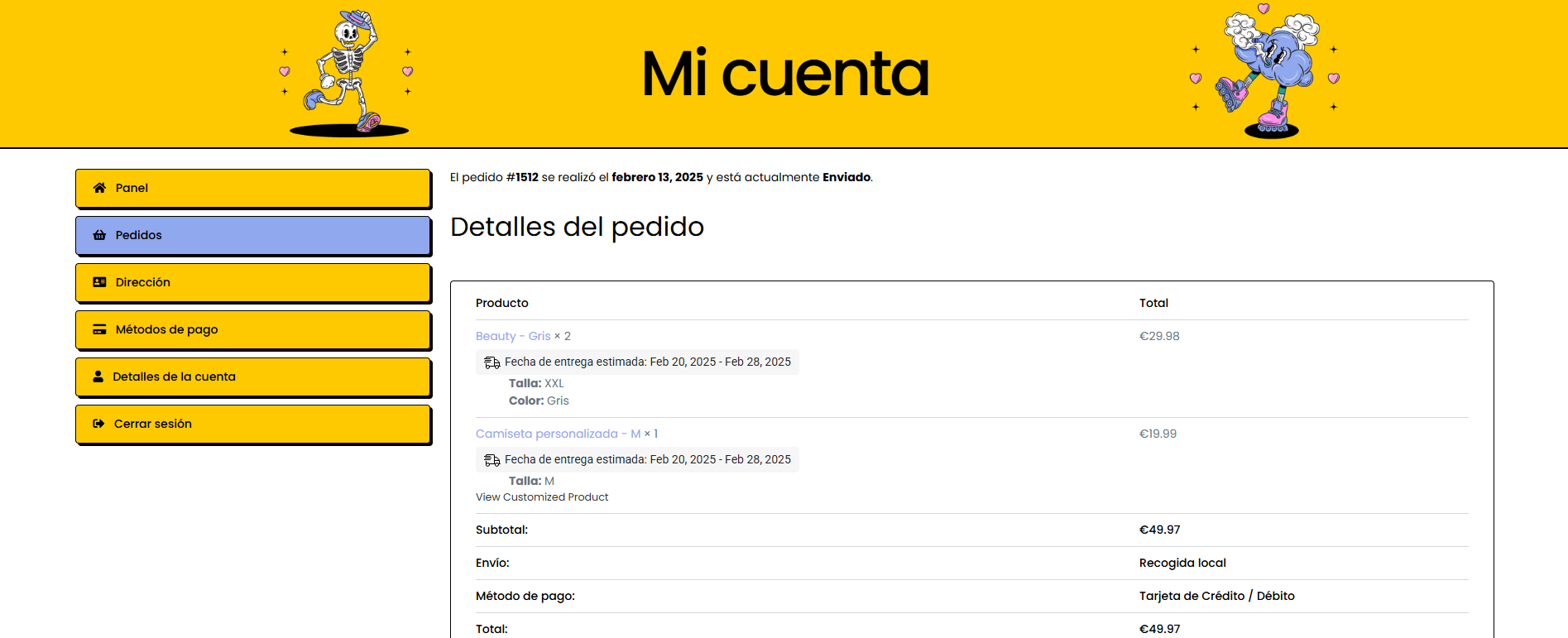
Task: Click the delivery truck icon under Beauty - Gris
Action: [x=491, y=362]
